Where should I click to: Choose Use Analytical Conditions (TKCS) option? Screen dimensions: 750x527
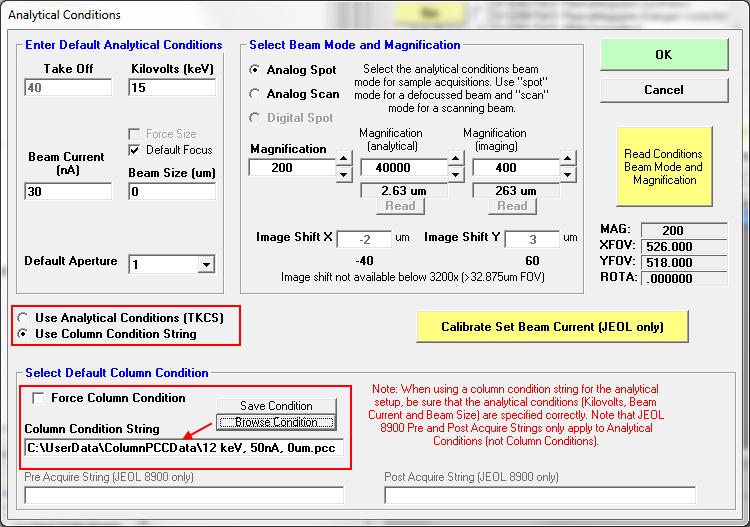pos(23,318)
